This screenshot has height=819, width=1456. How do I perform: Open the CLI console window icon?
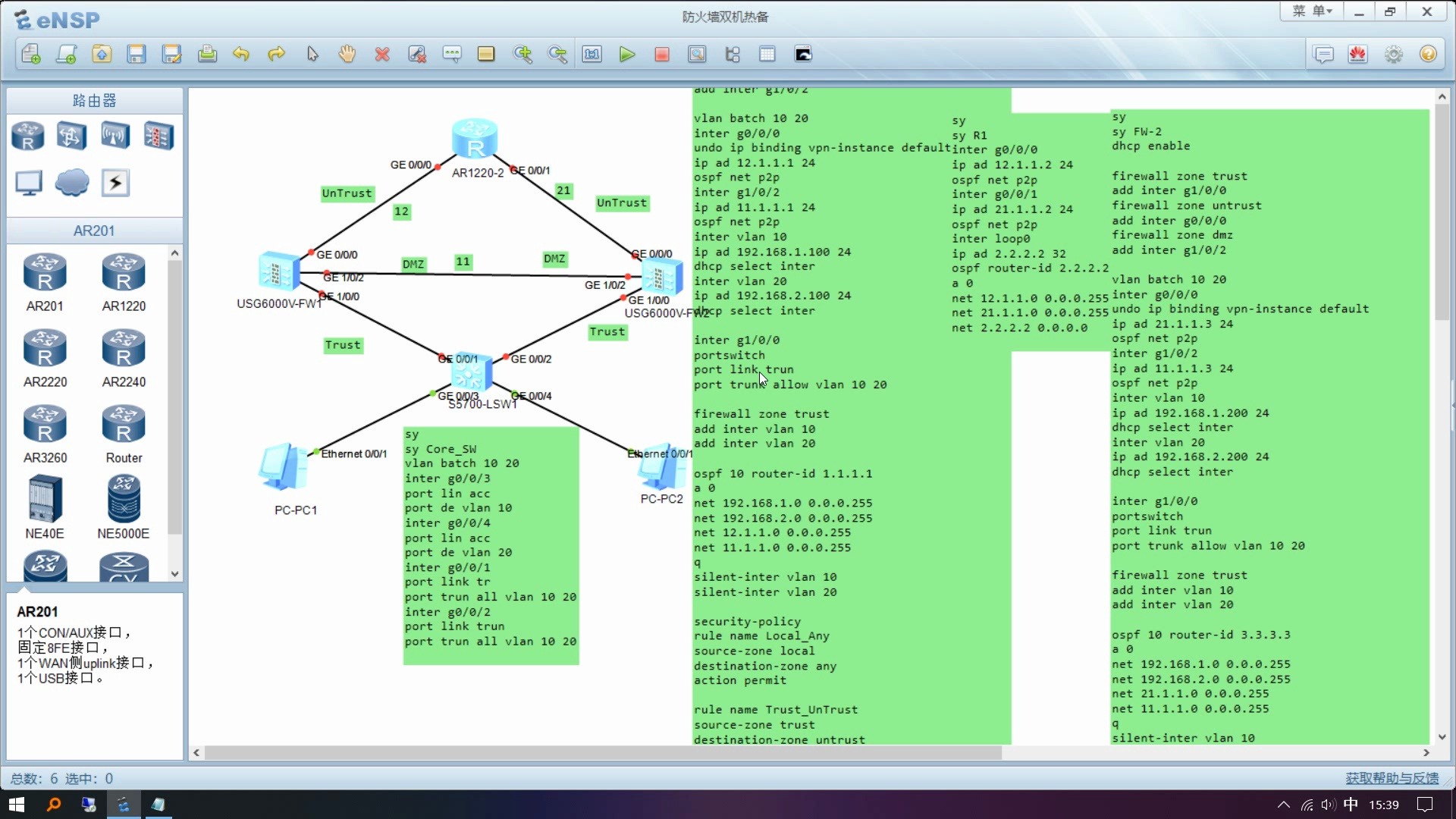click(803, 54)
